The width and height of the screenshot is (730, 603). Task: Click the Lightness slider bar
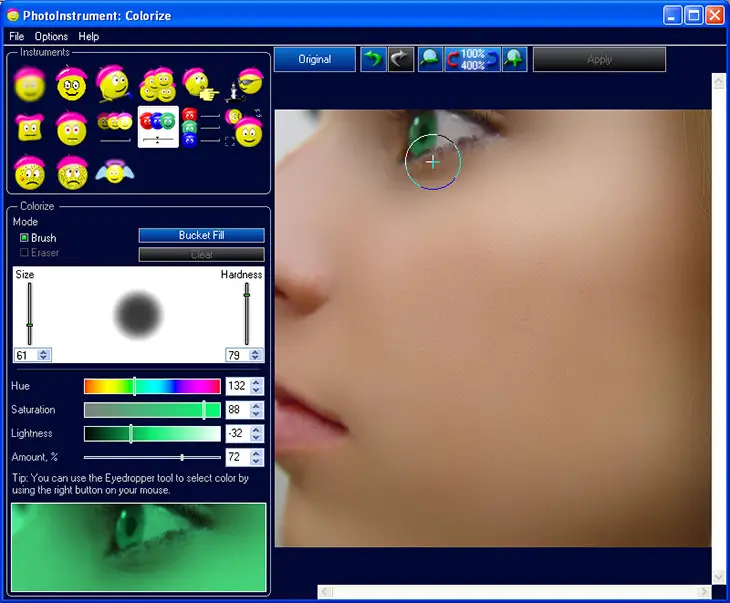pyautogui.click(x=152, y=434)
